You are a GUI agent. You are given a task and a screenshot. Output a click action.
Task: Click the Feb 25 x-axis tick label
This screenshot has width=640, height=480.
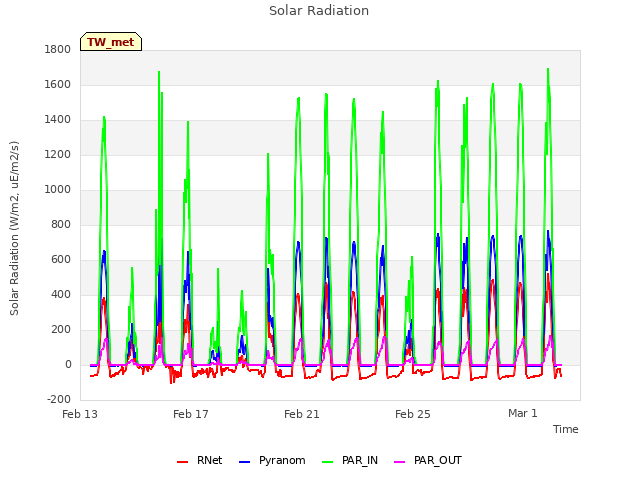(413, 414)
